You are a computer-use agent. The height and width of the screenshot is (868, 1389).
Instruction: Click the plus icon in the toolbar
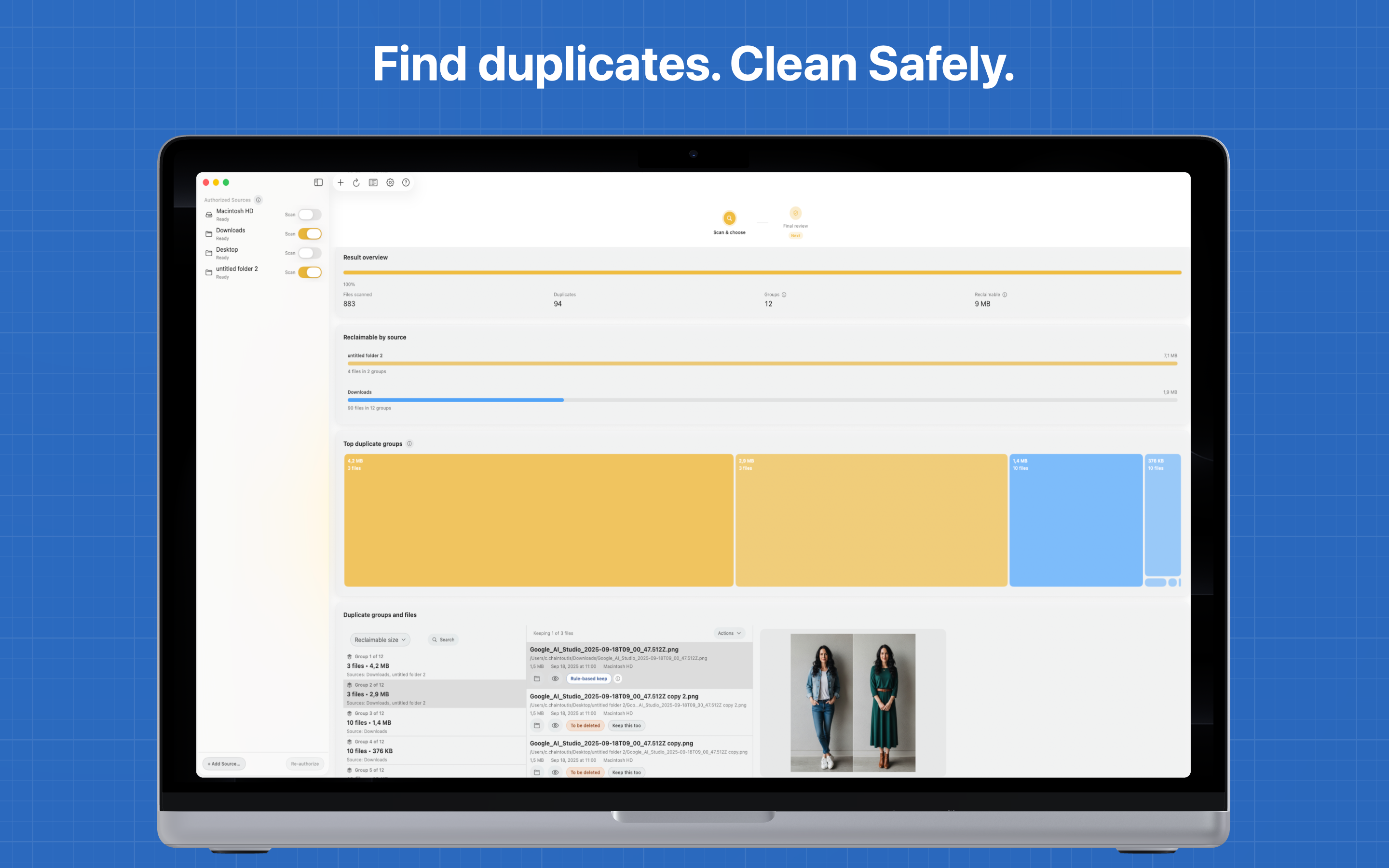340,183
